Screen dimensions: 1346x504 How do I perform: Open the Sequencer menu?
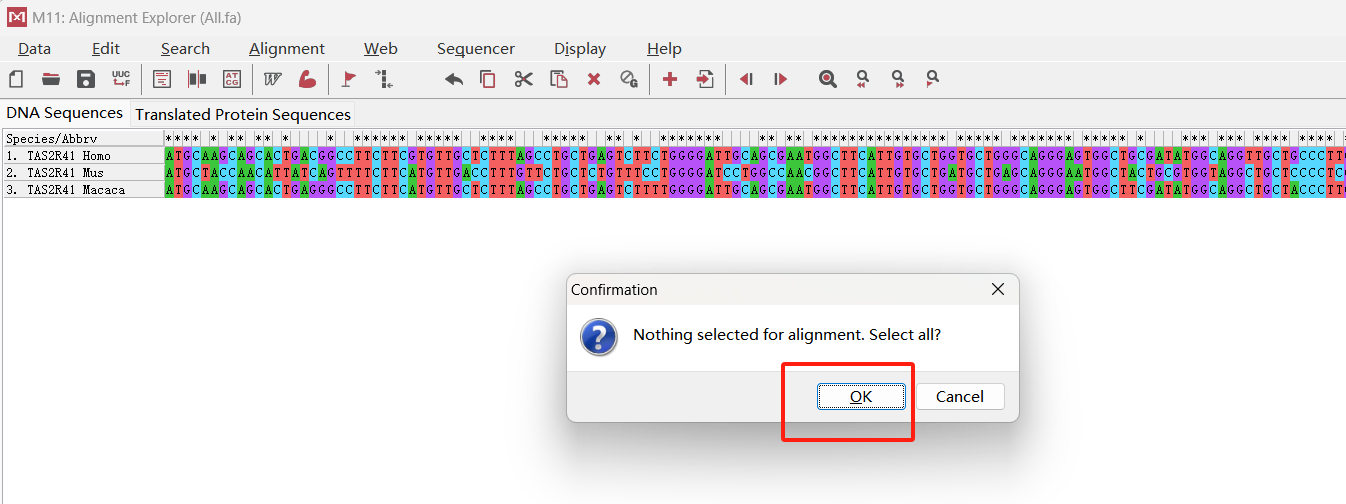point(475,48)
